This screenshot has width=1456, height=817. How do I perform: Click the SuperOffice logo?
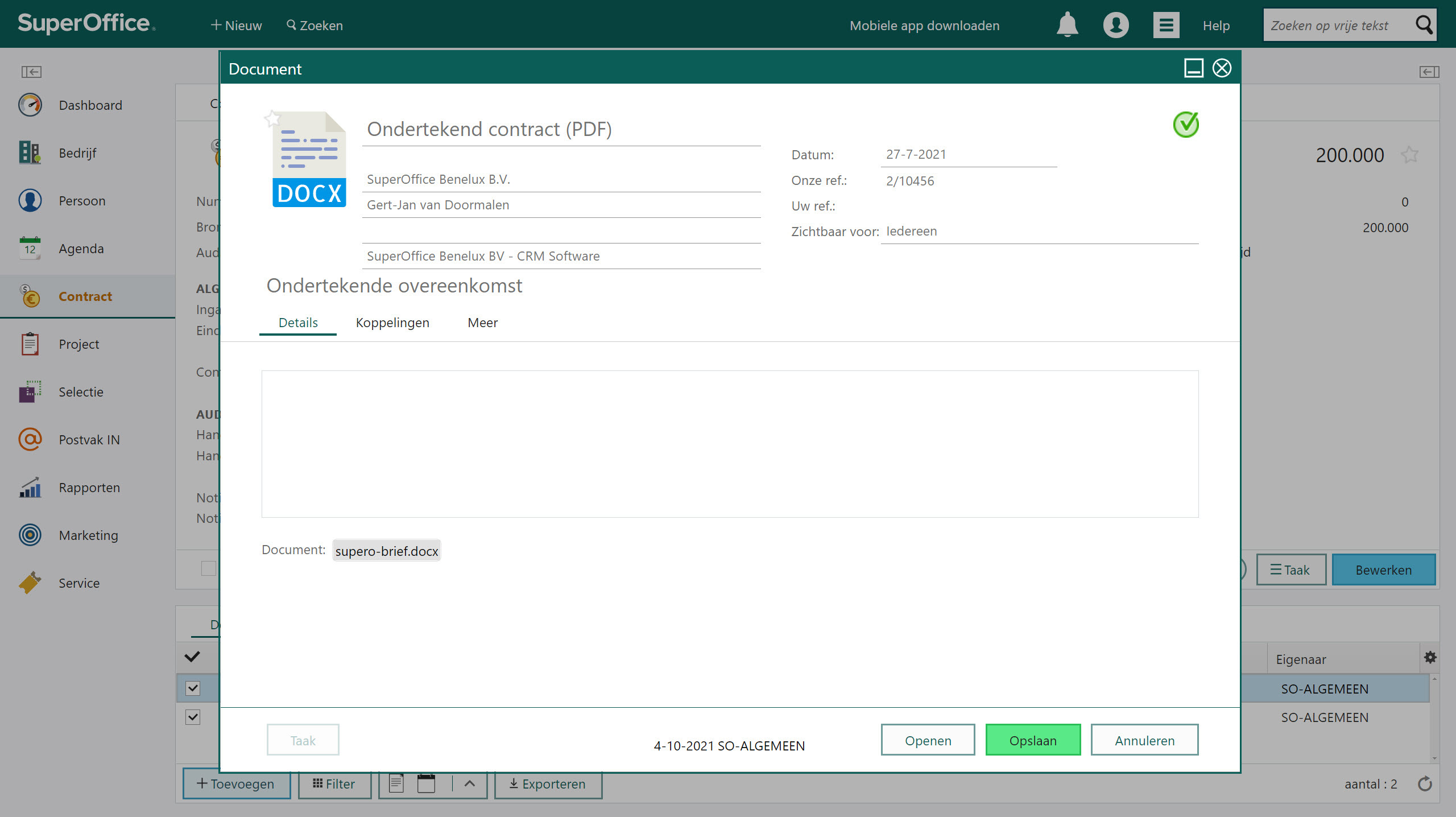tap(86, 23)
